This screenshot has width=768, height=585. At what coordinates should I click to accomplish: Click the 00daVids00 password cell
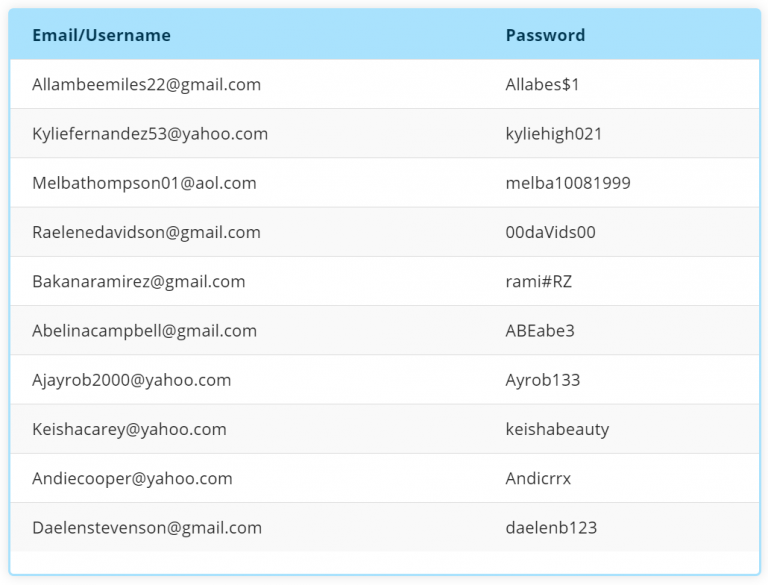550,232
